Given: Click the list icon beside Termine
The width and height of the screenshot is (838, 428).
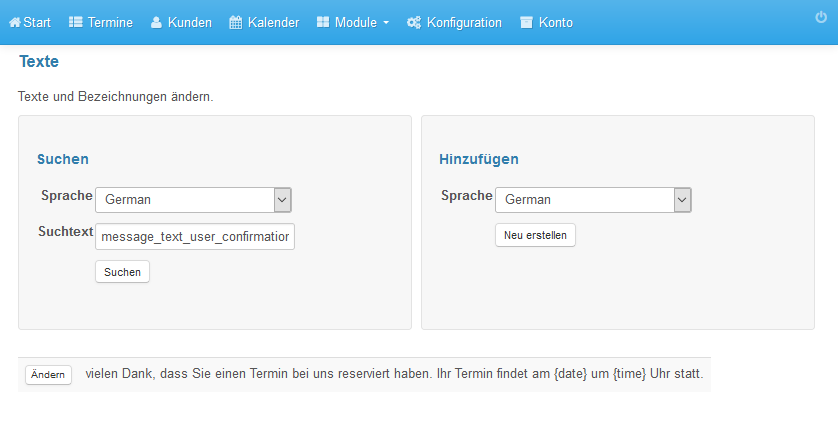Looking at the screenshot, I should [x=76, y=22].
